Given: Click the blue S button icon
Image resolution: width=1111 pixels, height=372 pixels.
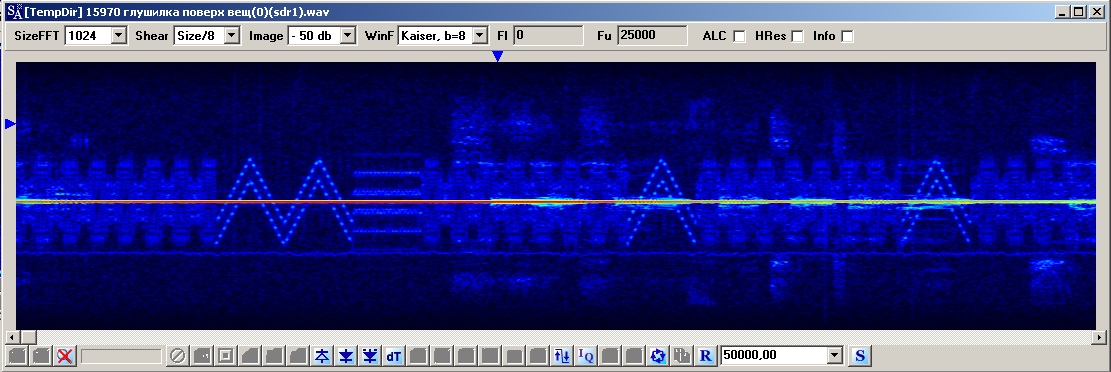Looking at the screenshot, I should tap(859, 356).
